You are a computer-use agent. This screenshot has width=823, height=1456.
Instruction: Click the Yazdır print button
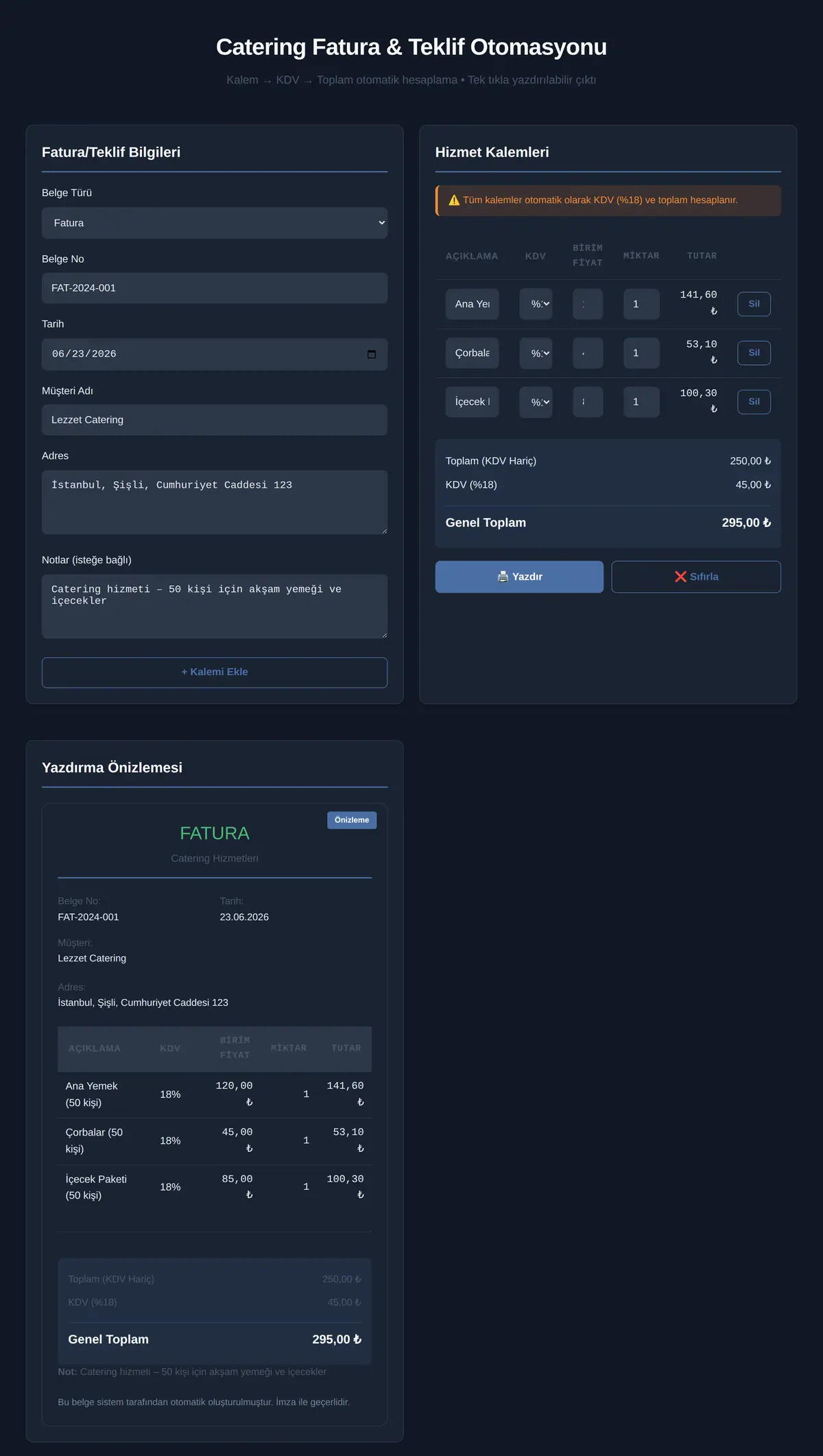click(519, 576)
